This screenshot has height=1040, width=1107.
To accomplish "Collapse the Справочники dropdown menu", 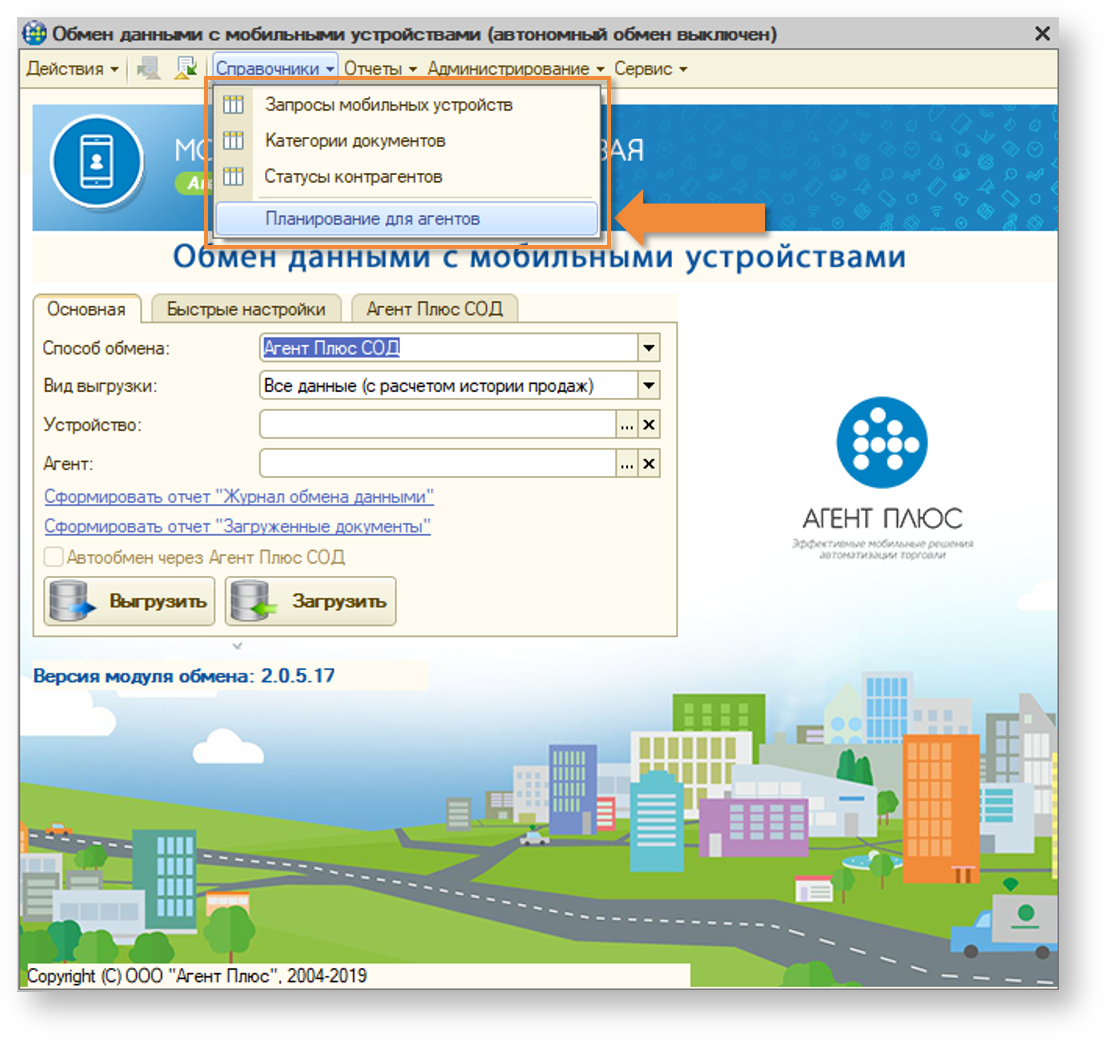I will [275, 68].
